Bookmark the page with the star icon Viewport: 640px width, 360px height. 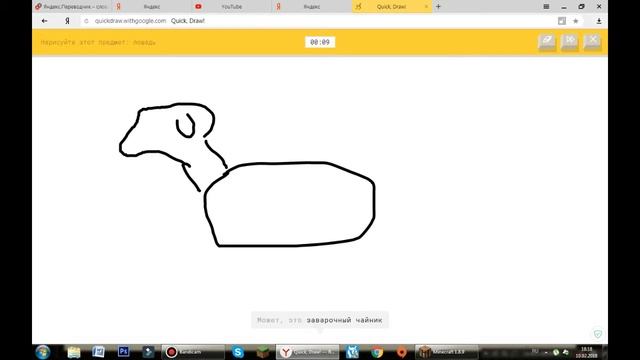(x=576, y=21)
